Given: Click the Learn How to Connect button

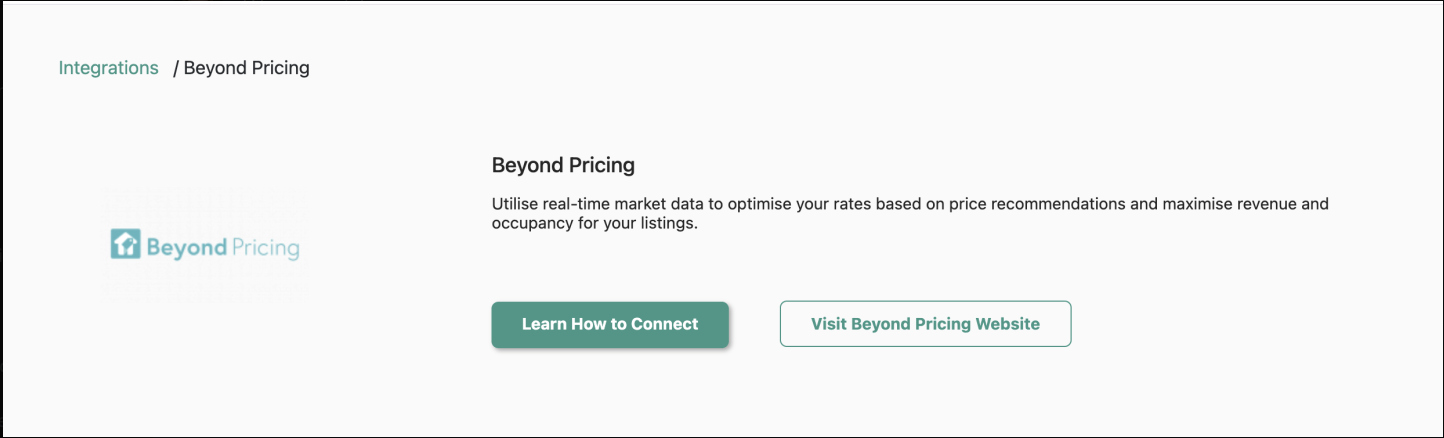Looking at the screenshot, I should pos(610,324).
